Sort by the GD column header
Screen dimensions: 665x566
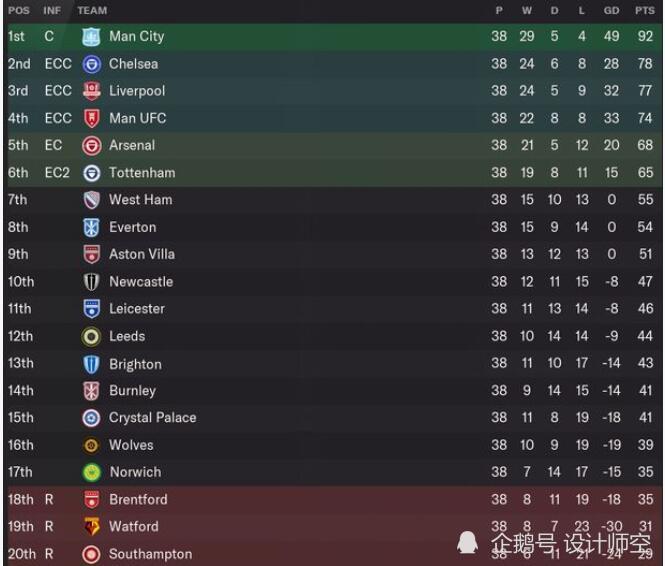pyautogui.click(x=612, y=11)
